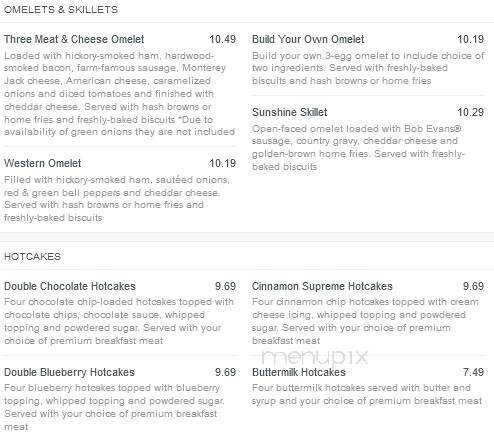This screenshot has height=440, width=494.
Task: Click the Double Blueberry Hotcakes 9.69 price
Action: tap(225, 372)
